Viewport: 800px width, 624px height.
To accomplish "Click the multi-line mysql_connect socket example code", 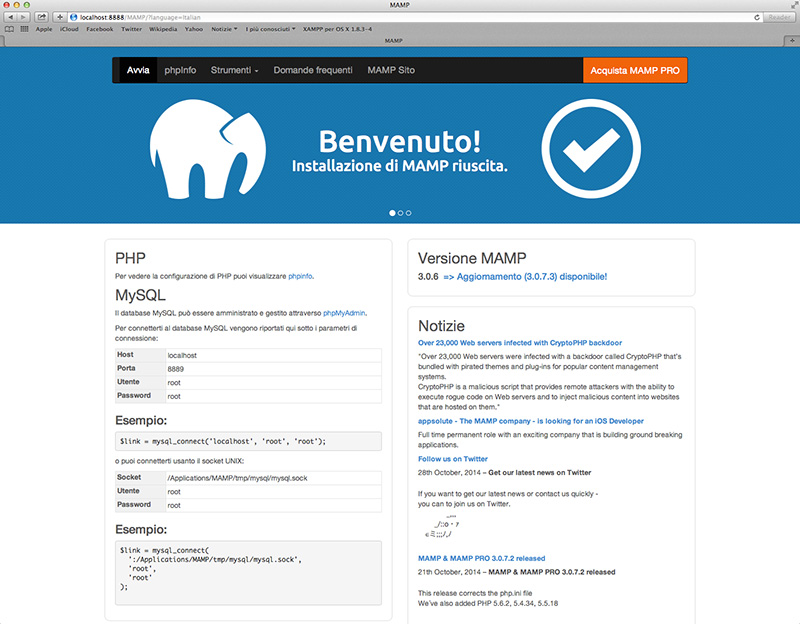I will pyautogui.click(x=248, y=573).
